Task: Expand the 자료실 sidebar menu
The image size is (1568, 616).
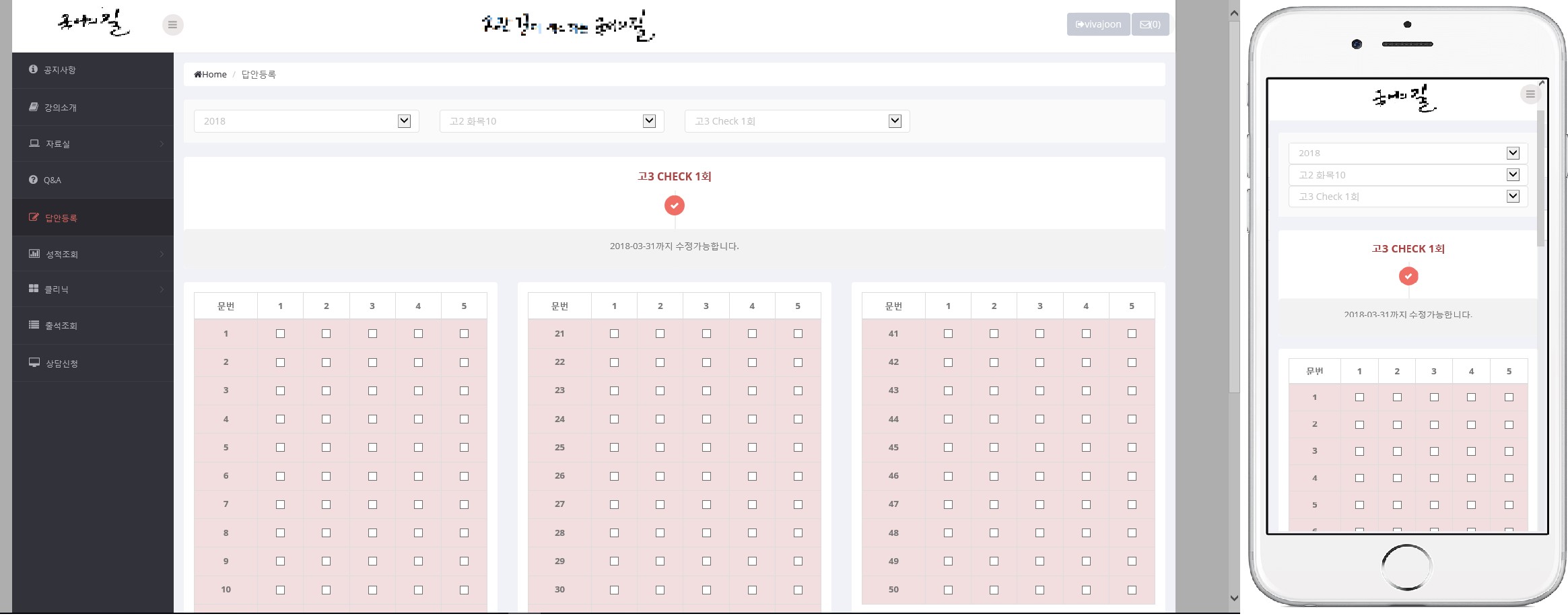Action: click(58, 144)
